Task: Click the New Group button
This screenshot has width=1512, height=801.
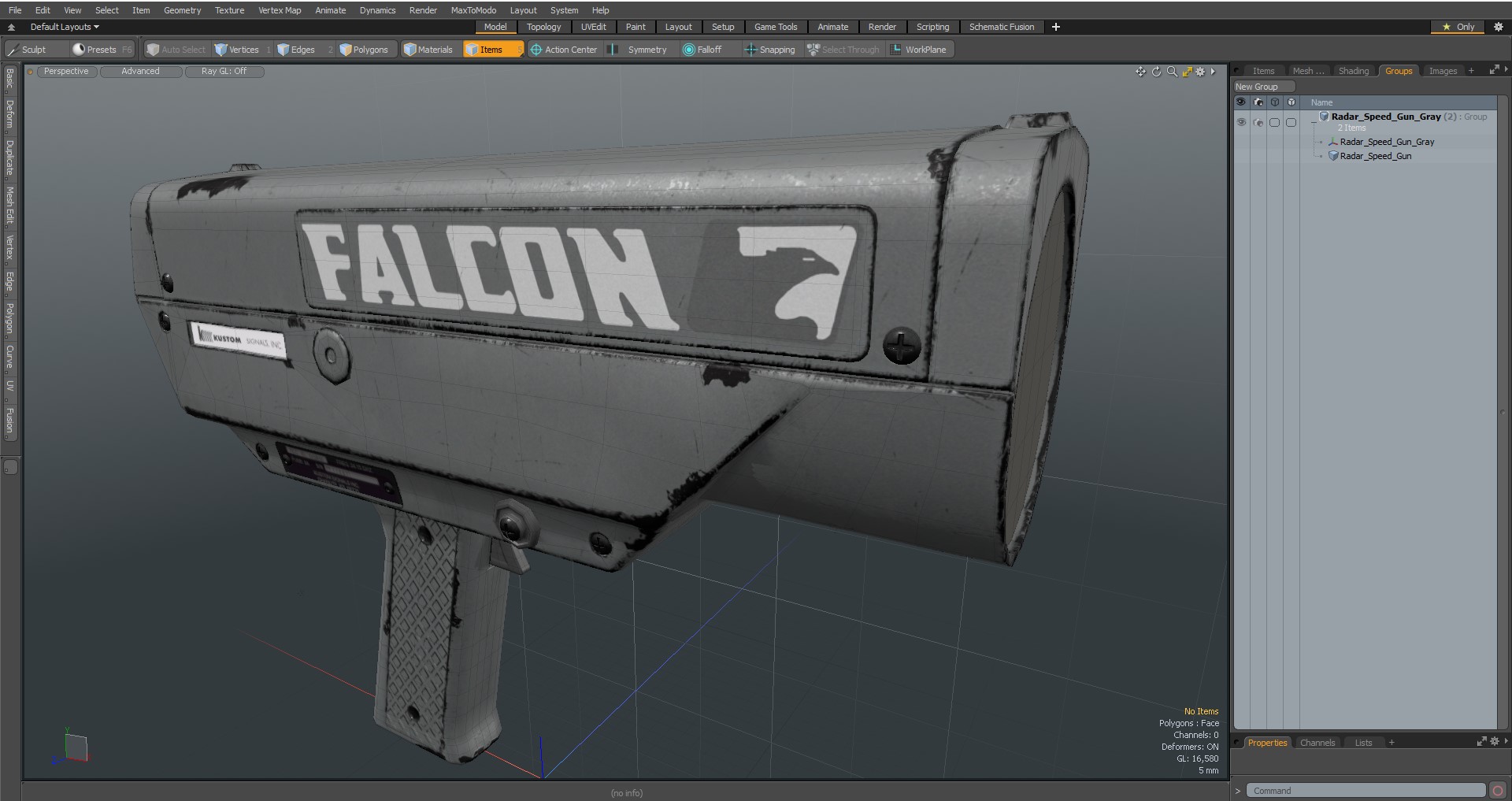Action: (1263, 87)
